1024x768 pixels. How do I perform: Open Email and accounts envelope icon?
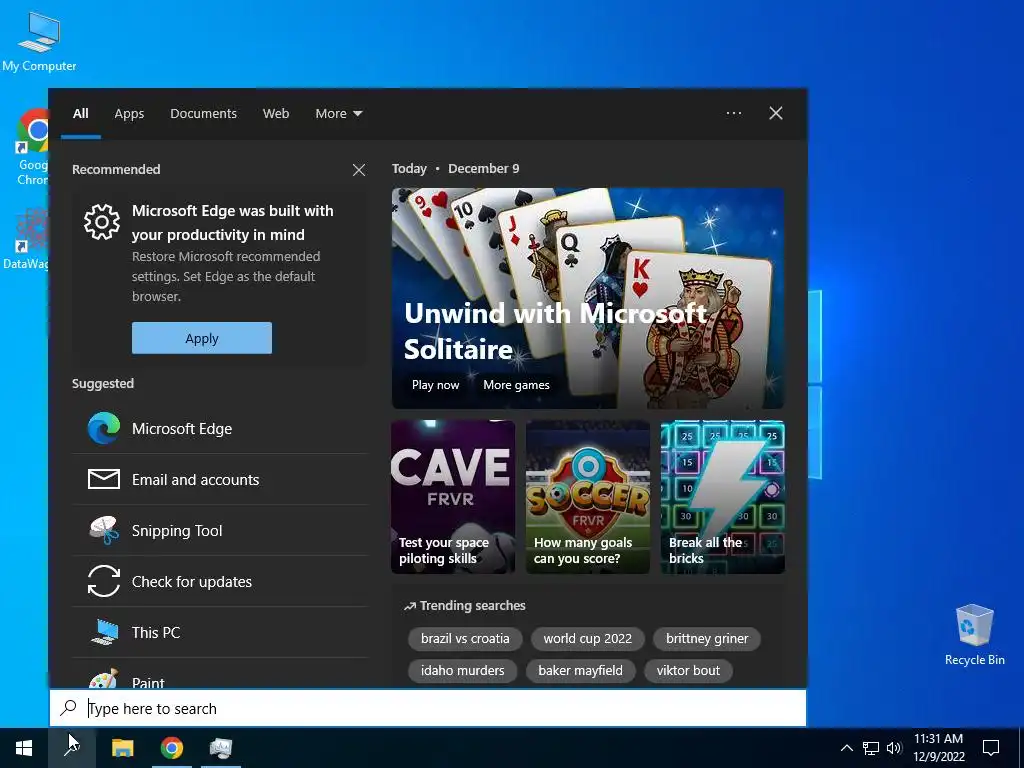[x=104, y=479]
